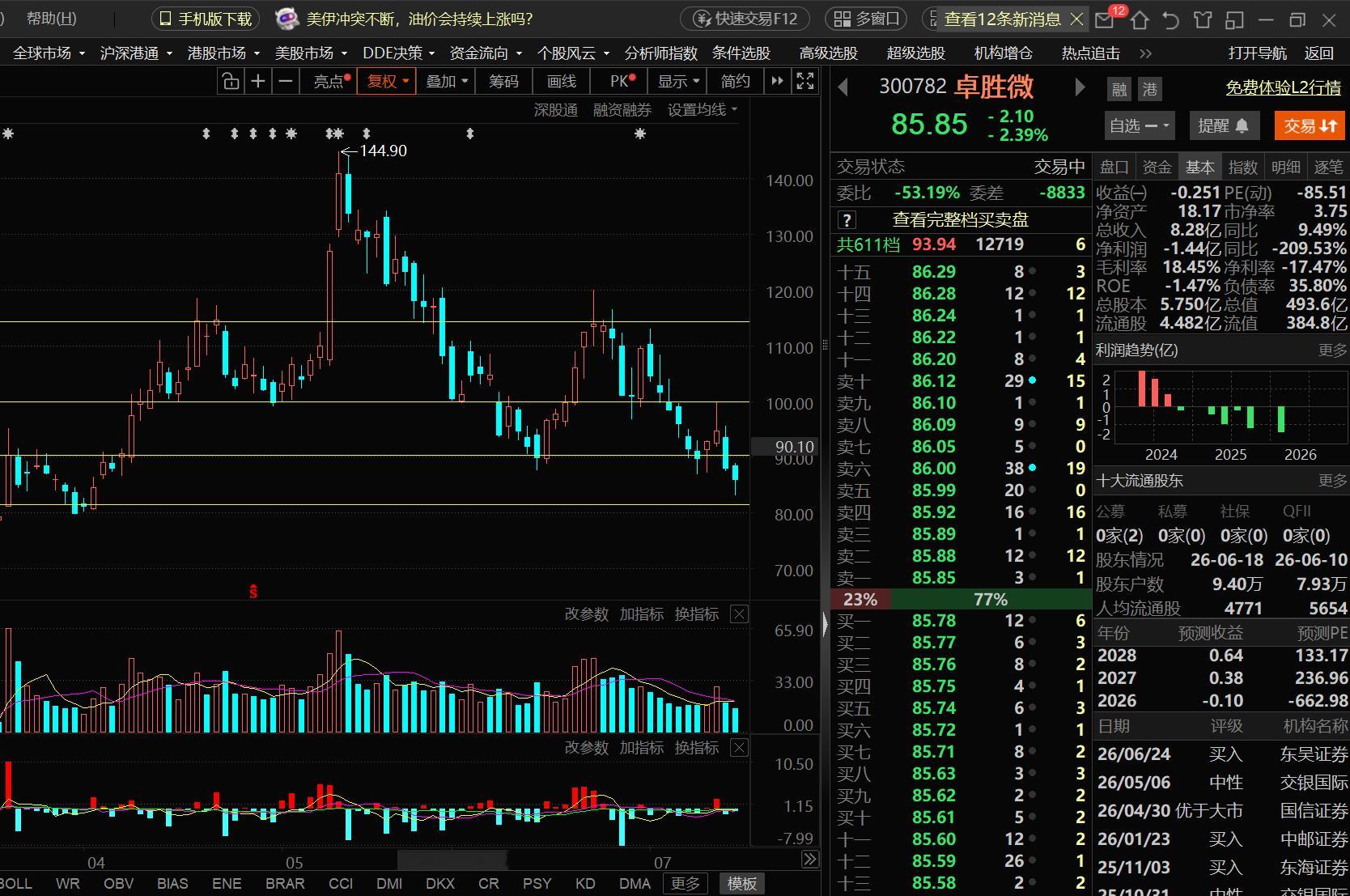The width and height of the screenshot is (1350, 896).
Task: Open 免费体验L2行情 link
Action: tap(1283, 87)
